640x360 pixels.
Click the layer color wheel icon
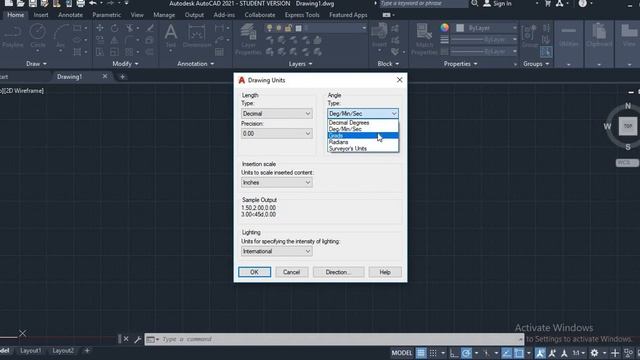(x=444, y=28)
